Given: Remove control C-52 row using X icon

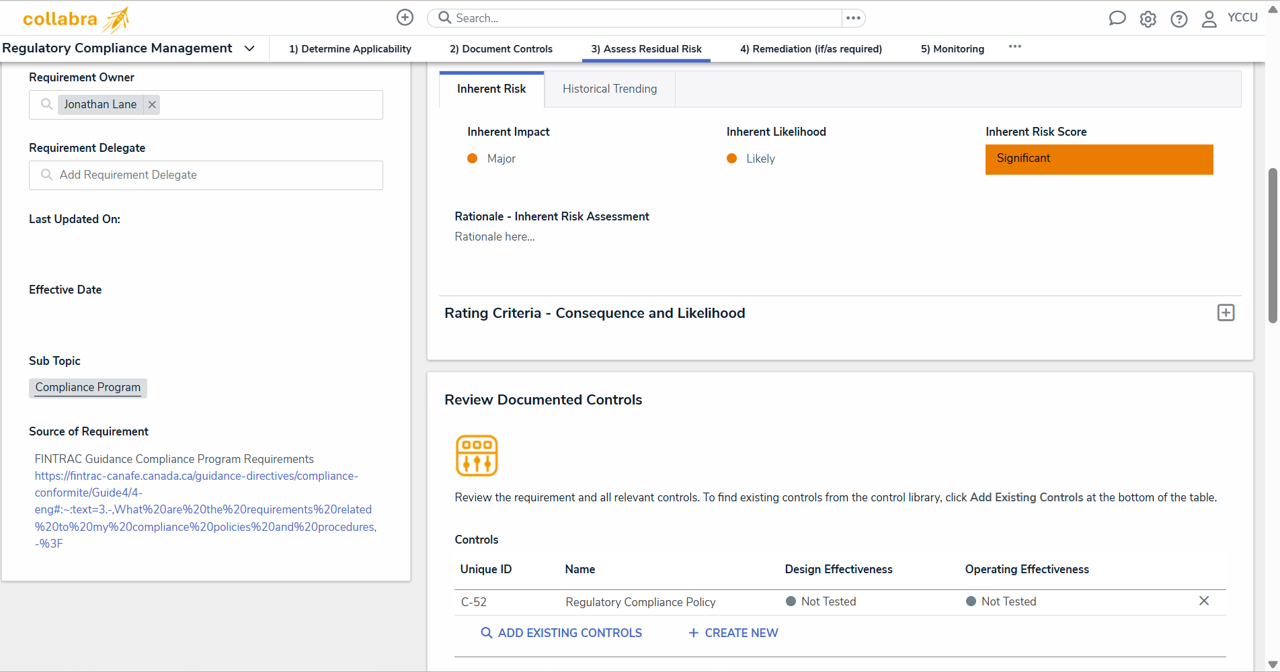Looking at the screenshot, I should tap(1204, 601).
